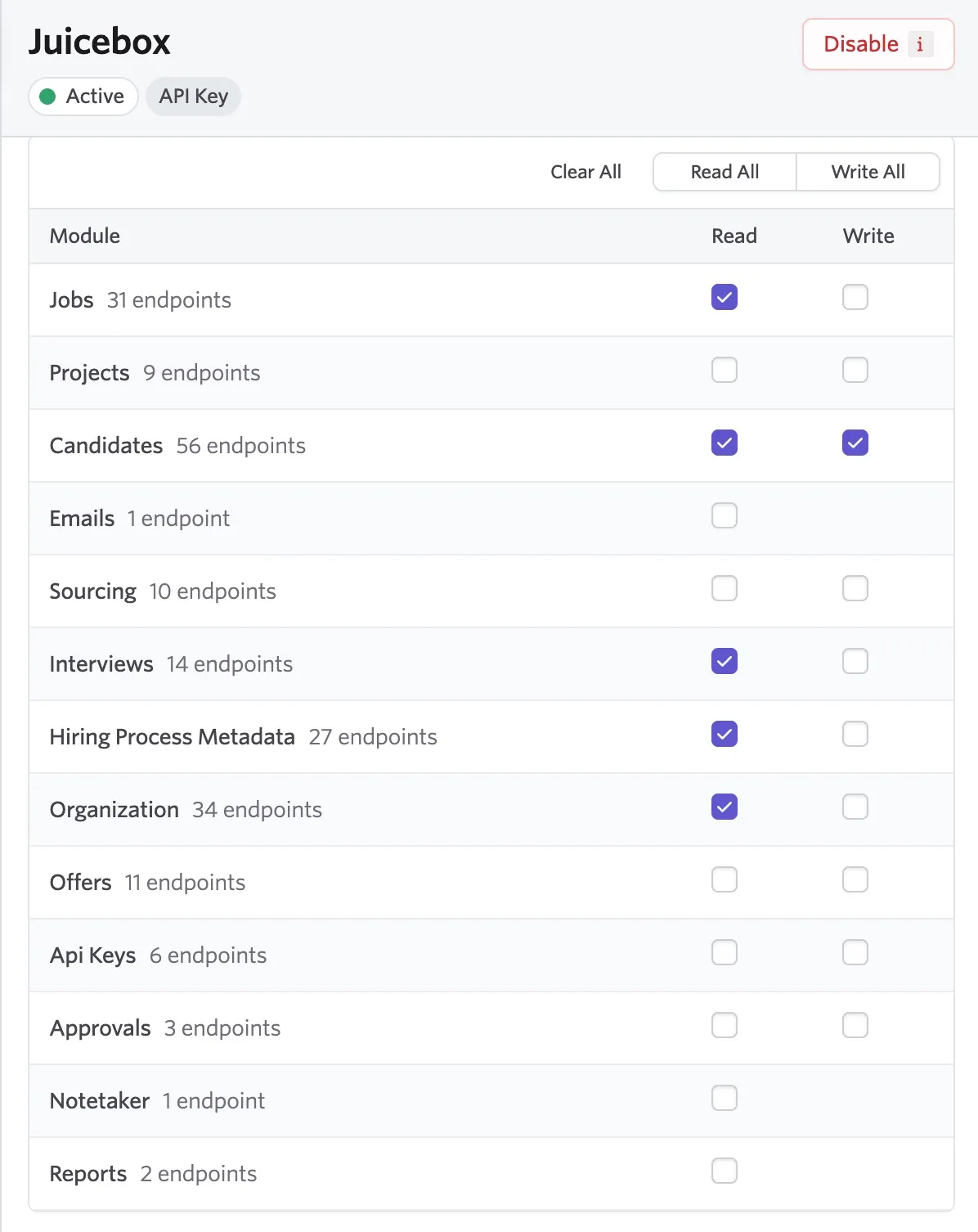Image resolution: width=978 pixels, height=1232 pixels.
Task: Click the Notetaker module name
Action: (100, 1101)
